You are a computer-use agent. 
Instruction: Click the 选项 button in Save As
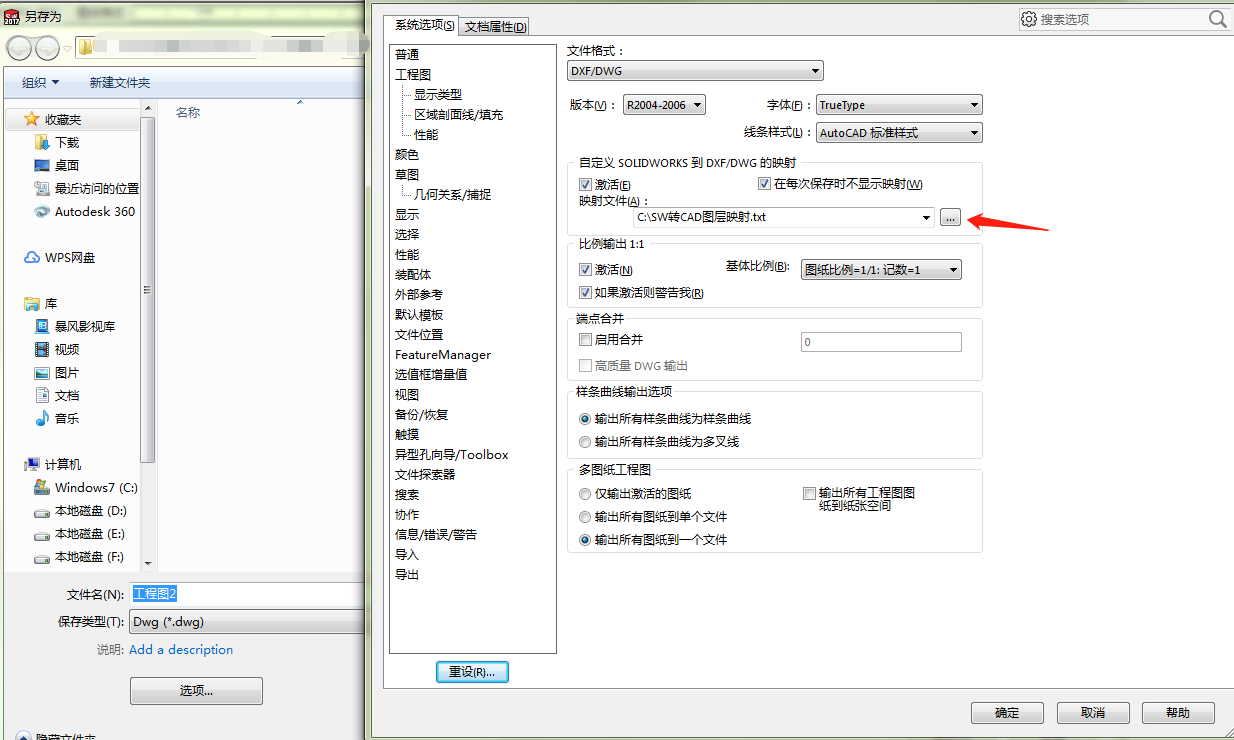click(196, 691)
